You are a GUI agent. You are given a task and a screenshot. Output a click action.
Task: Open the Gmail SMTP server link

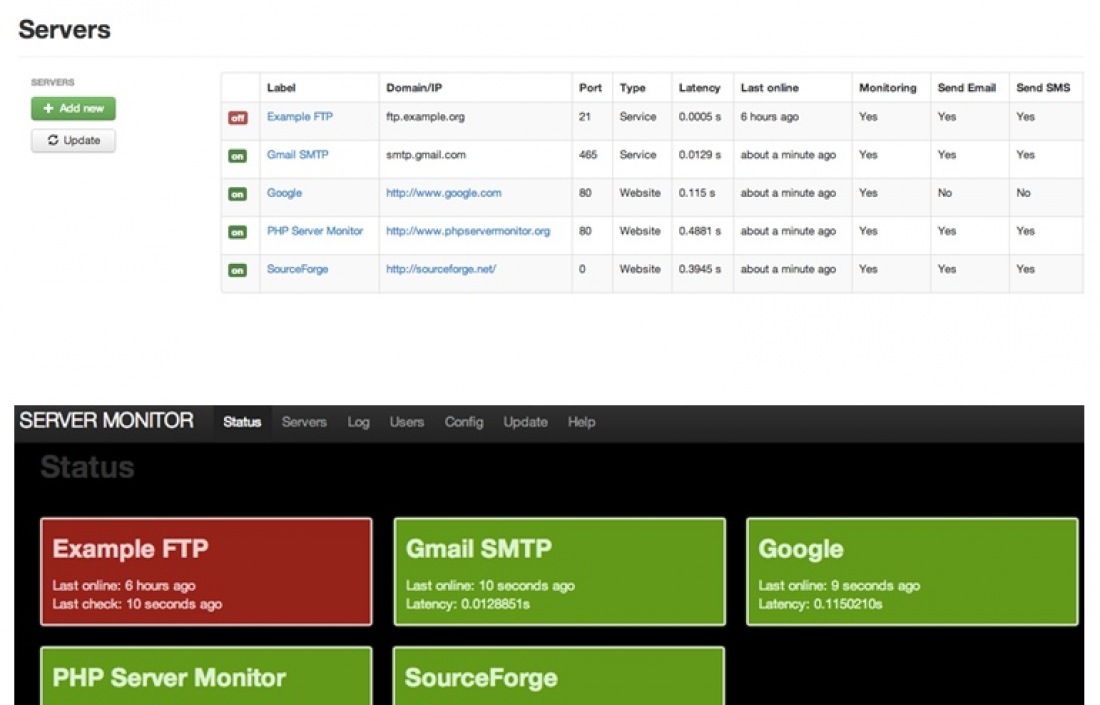point(297,155)
